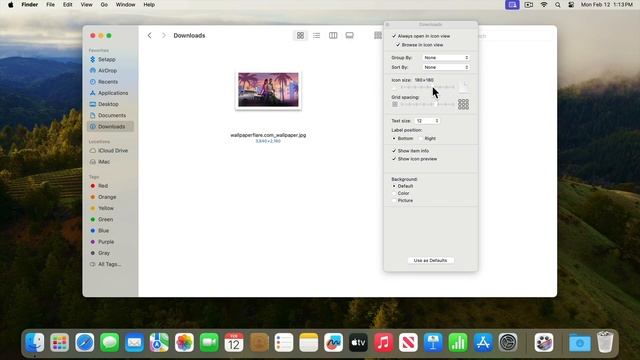Screen dimensions: 640x360
Task: Open Notes from the Dock
Action: 309,342
